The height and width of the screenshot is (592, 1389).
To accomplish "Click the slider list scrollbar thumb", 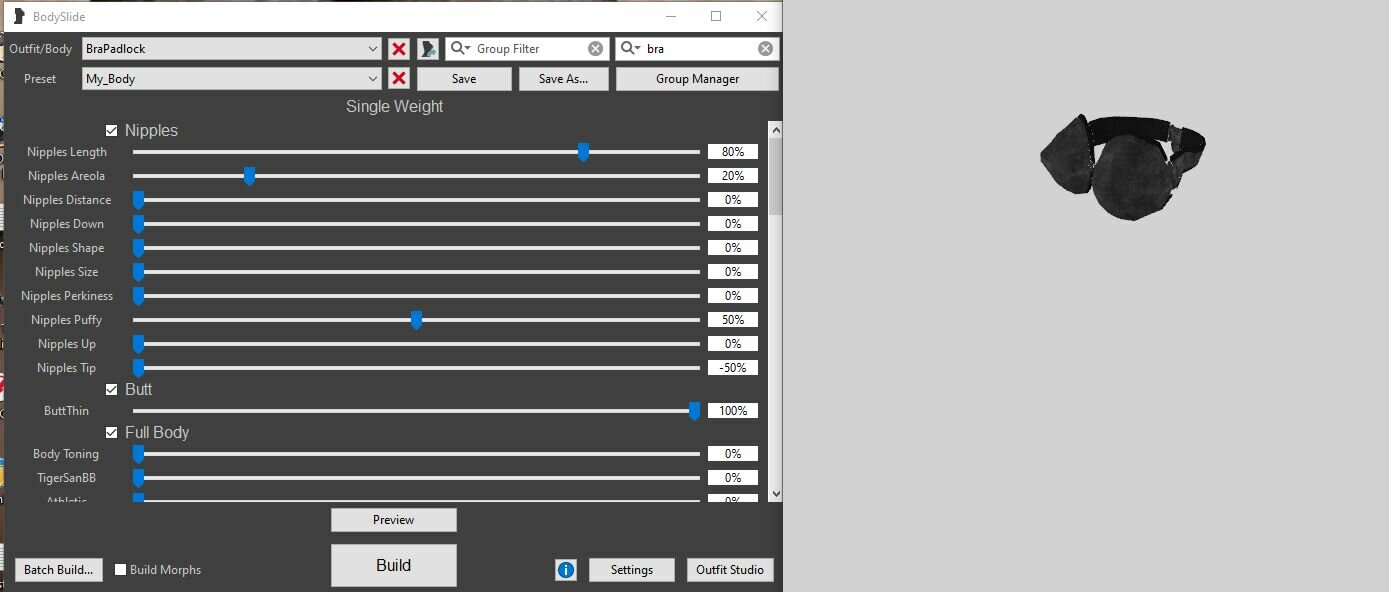I will click(x=776, y=176).
